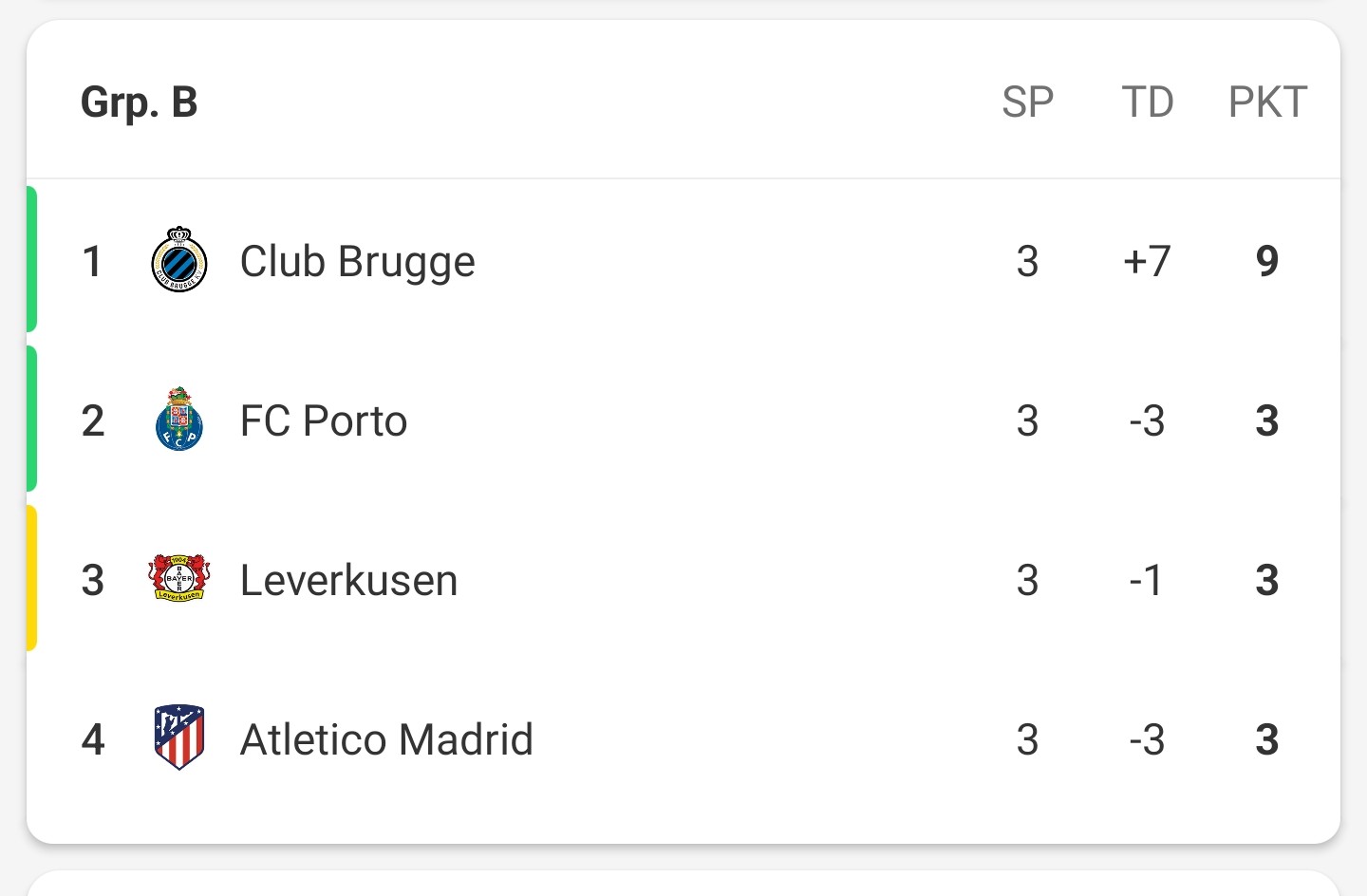
Task: Tap the Club Brugge crest icon
Action: (179, 259)
